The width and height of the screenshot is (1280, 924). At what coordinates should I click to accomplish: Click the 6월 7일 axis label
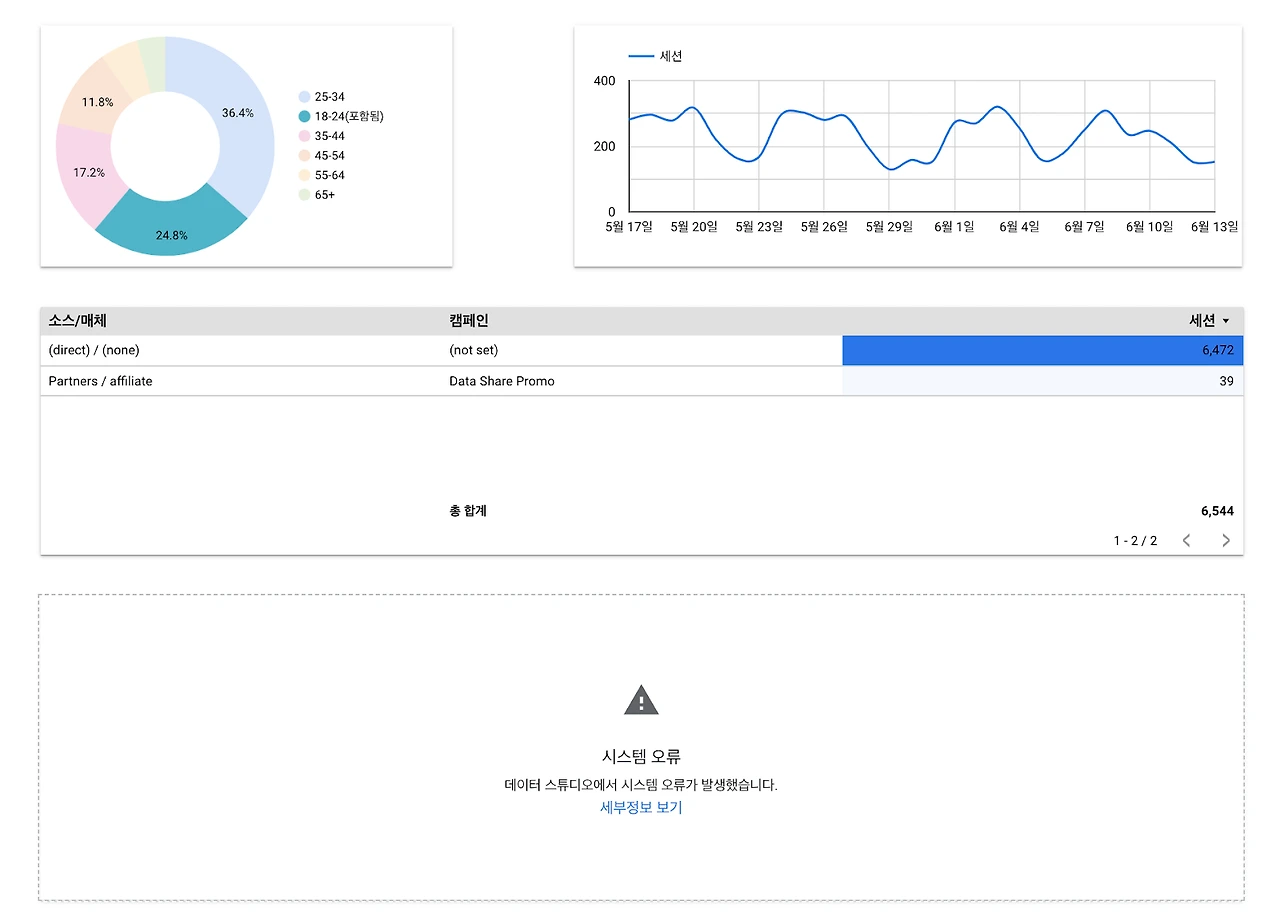[x=1084, y=227]
